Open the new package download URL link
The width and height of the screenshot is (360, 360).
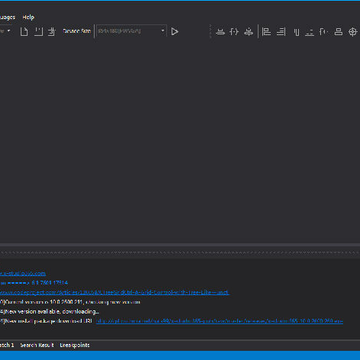coord(220,321)
